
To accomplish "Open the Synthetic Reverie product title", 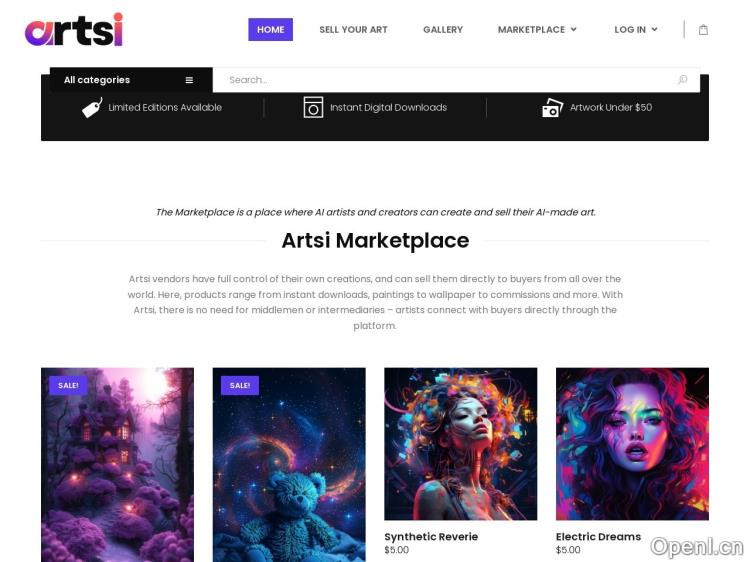I will (431, 537).
